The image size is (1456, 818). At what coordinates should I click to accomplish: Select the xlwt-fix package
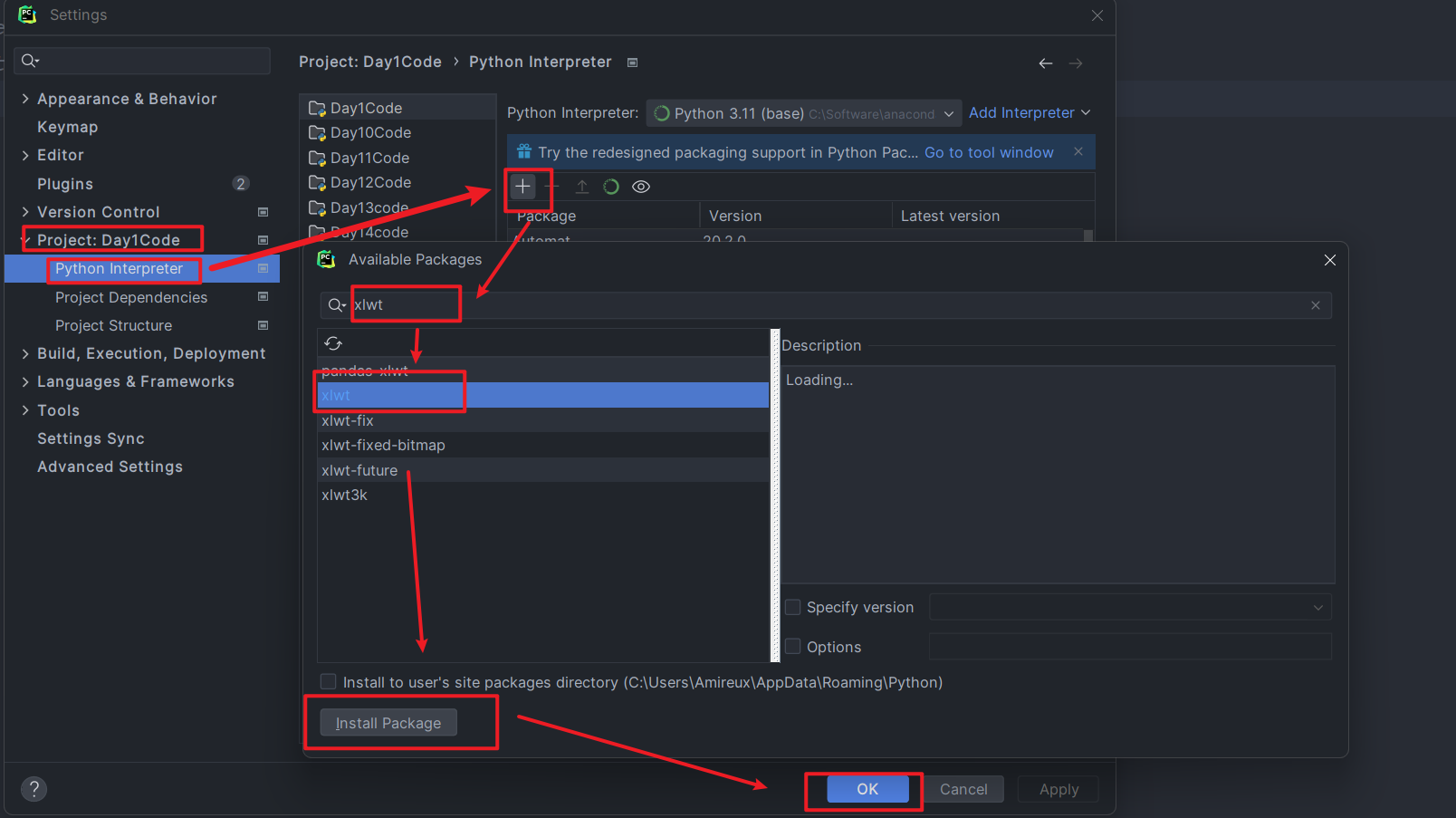pos(543,420)
